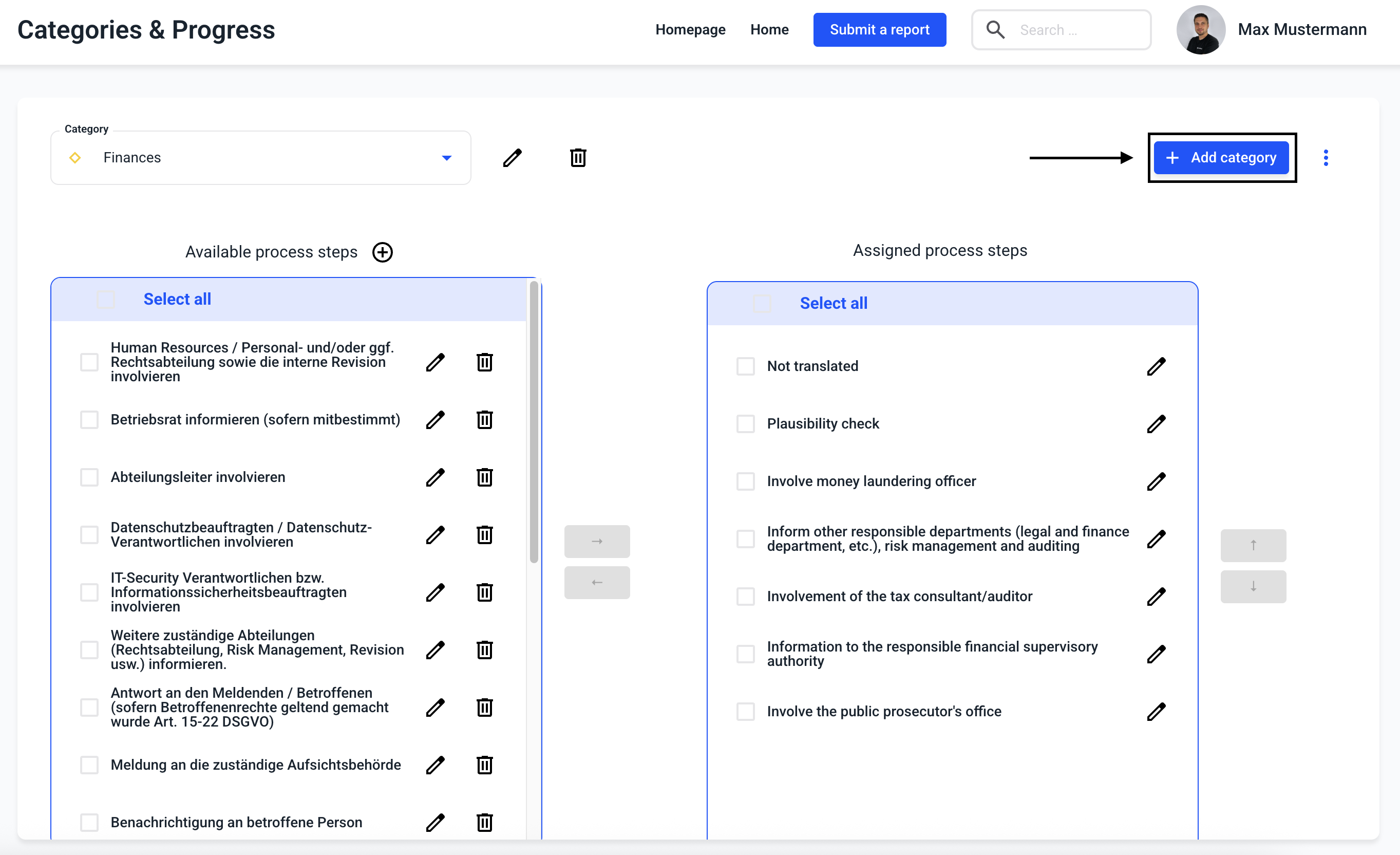Viewport: 1400px width, 855px height.
Task: Edit Involve money laundering officer step
Action: tap(1156, 481)
